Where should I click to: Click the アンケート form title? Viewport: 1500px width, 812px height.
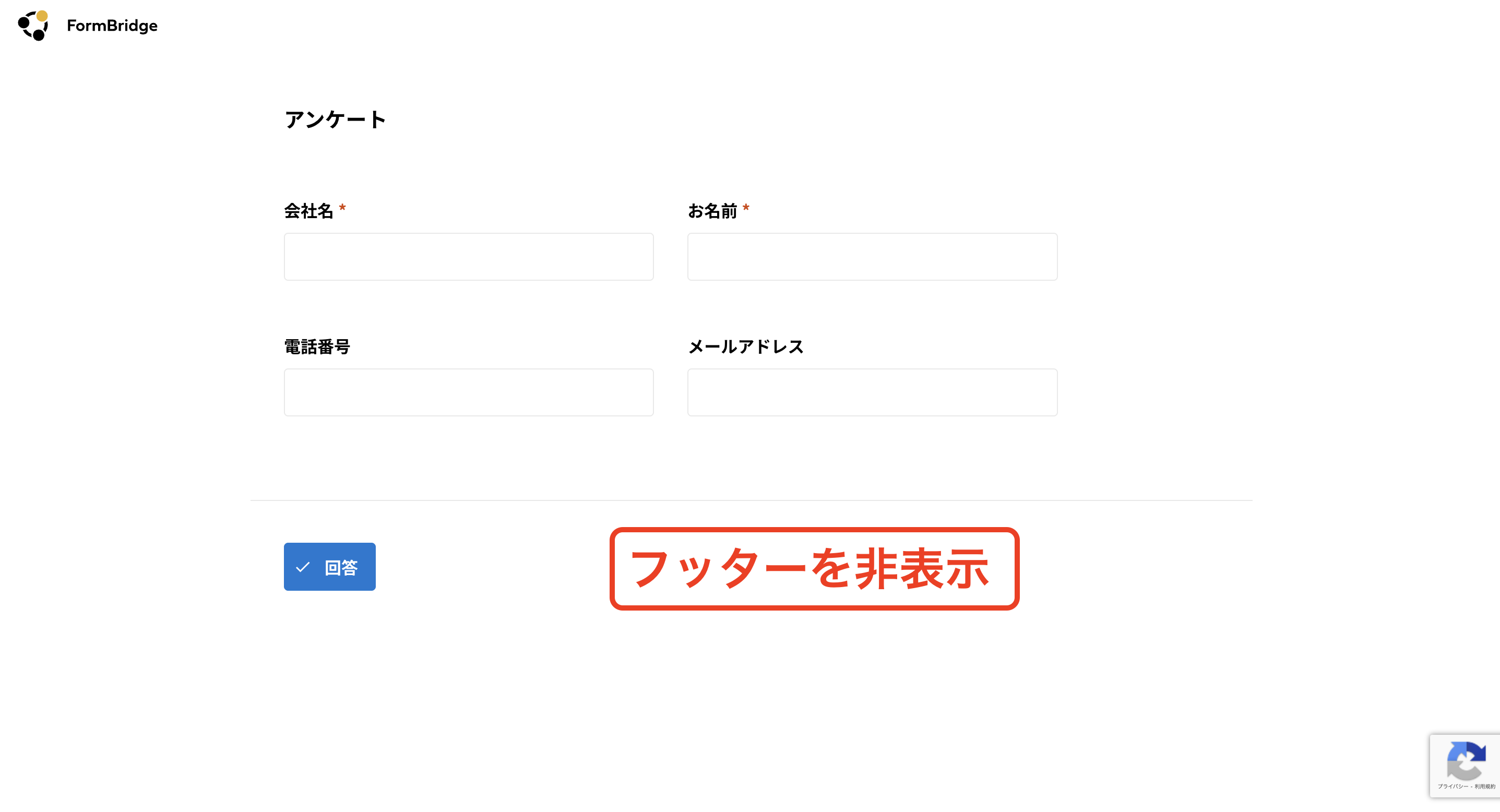336,120
